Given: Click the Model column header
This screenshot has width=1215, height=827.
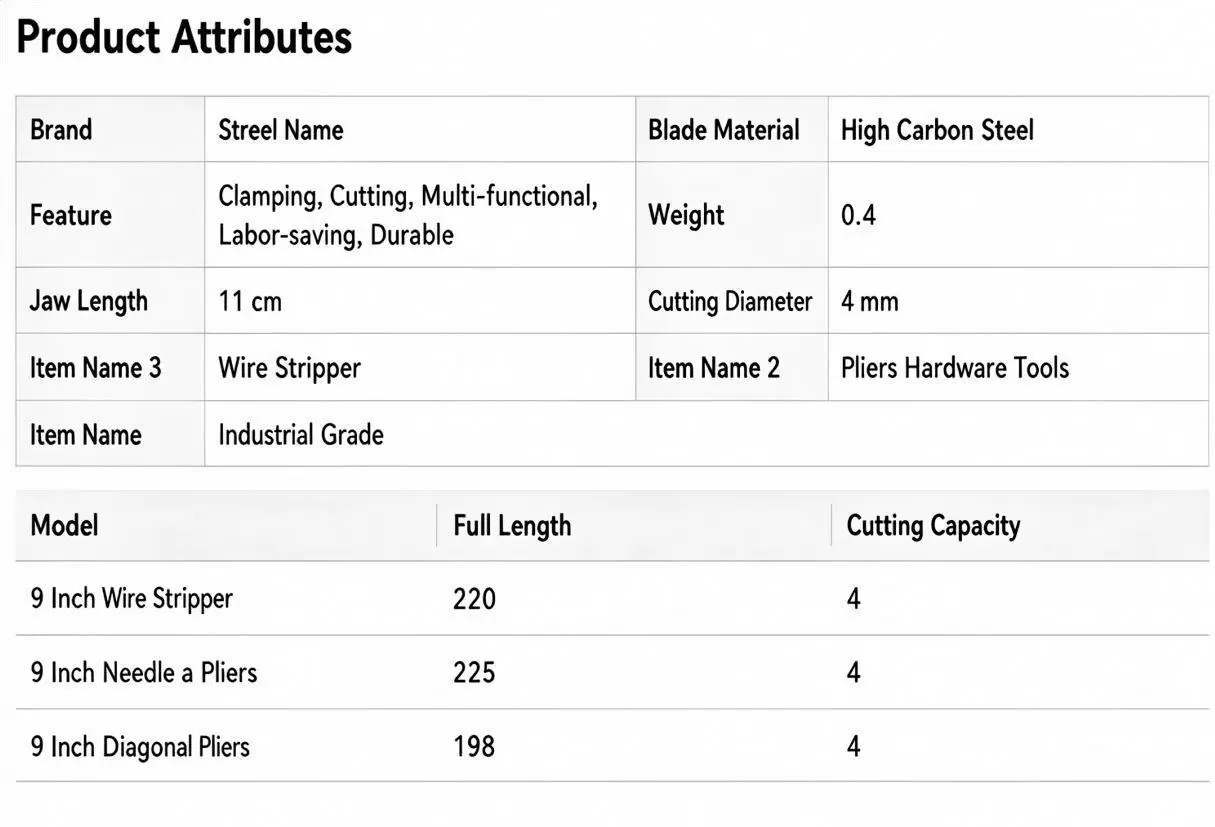Looking at the screenshot, I should click(x=64, y=525).
